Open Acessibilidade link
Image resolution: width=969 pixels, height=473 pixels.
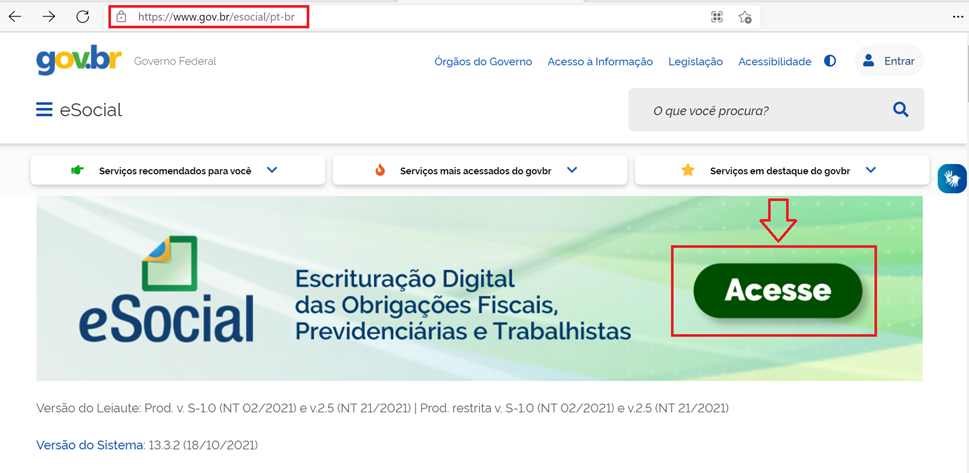click(774, 61)
